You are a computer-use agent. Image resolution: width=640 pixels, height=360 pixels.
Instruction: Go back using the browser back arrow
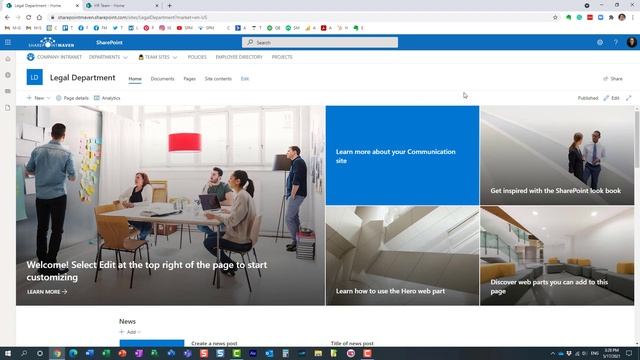[x=7, y=18]
